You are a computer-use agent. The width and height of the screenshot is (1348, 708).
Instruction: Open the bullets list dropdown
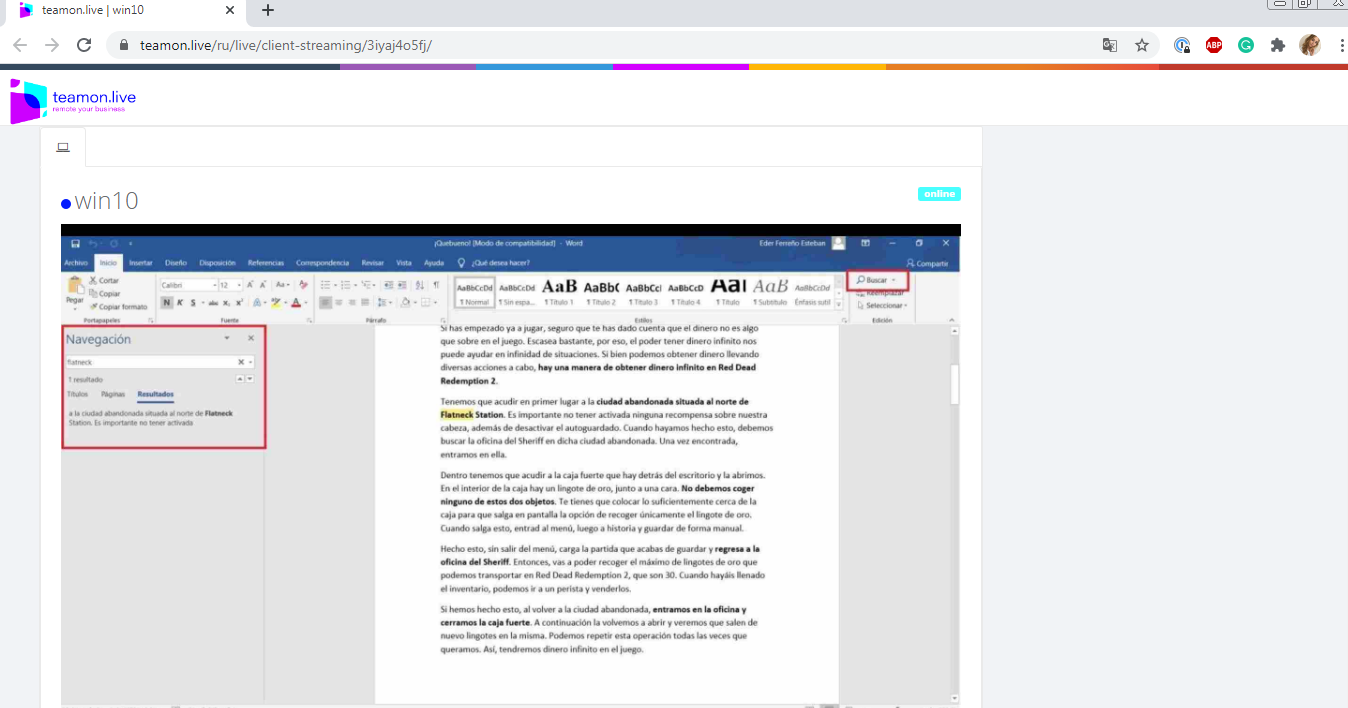point(335,285)
